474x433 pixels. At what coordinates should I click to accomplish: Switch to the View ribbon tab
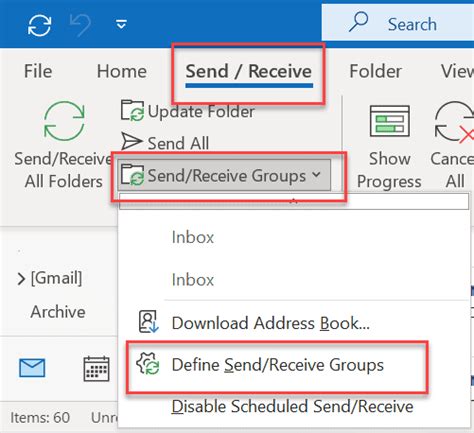tap(457, 71)
